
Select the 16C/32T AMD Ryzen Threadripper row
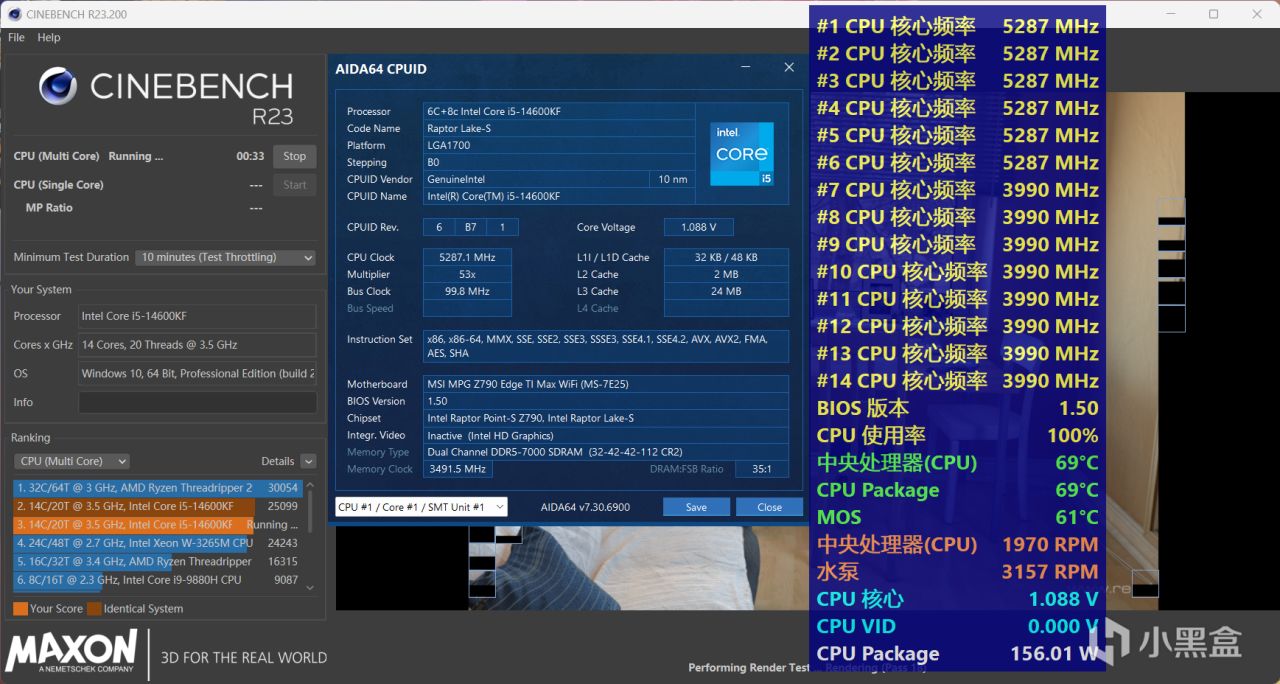157,562
